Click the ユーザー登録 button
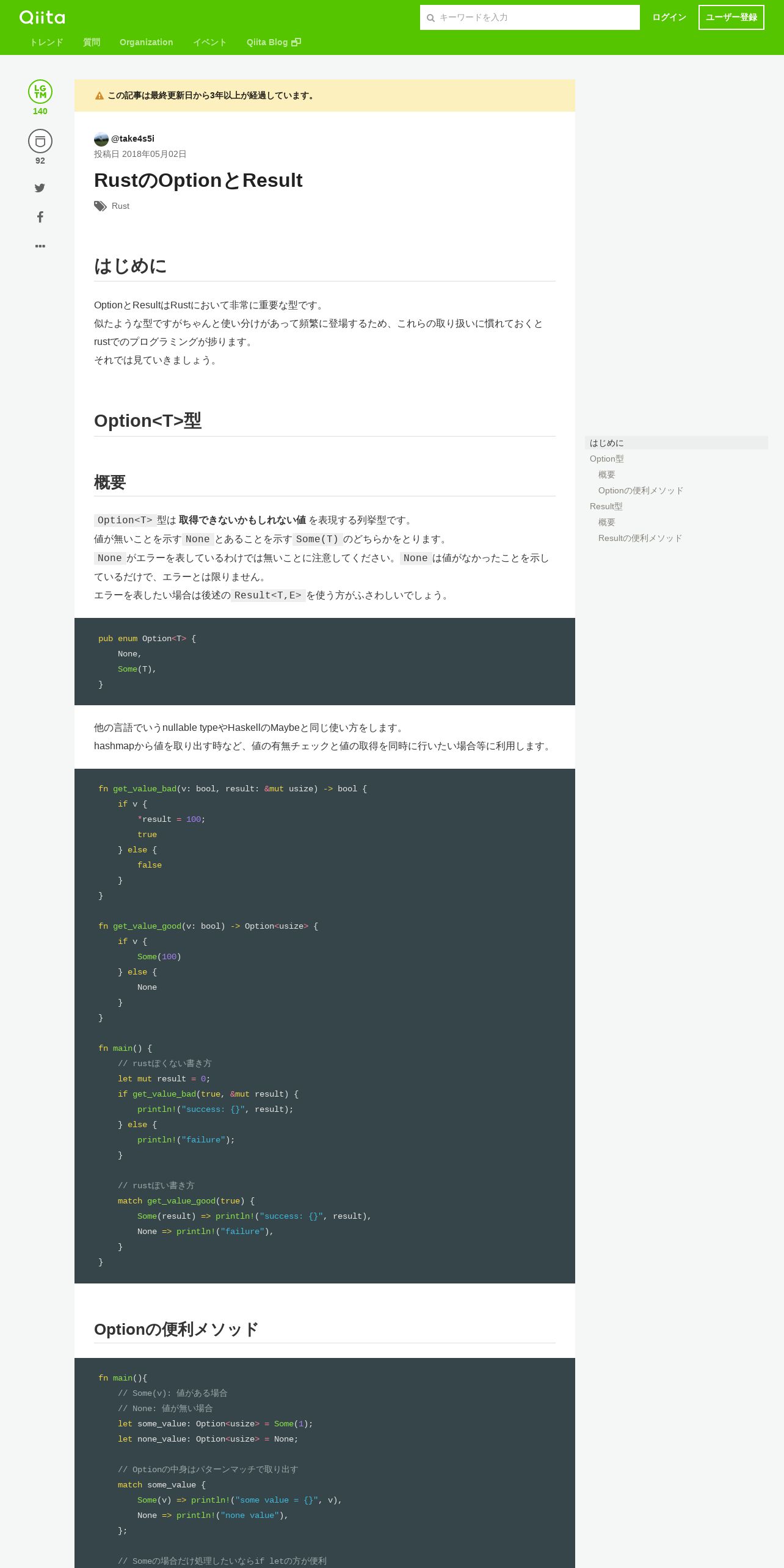 pos(731,17)
